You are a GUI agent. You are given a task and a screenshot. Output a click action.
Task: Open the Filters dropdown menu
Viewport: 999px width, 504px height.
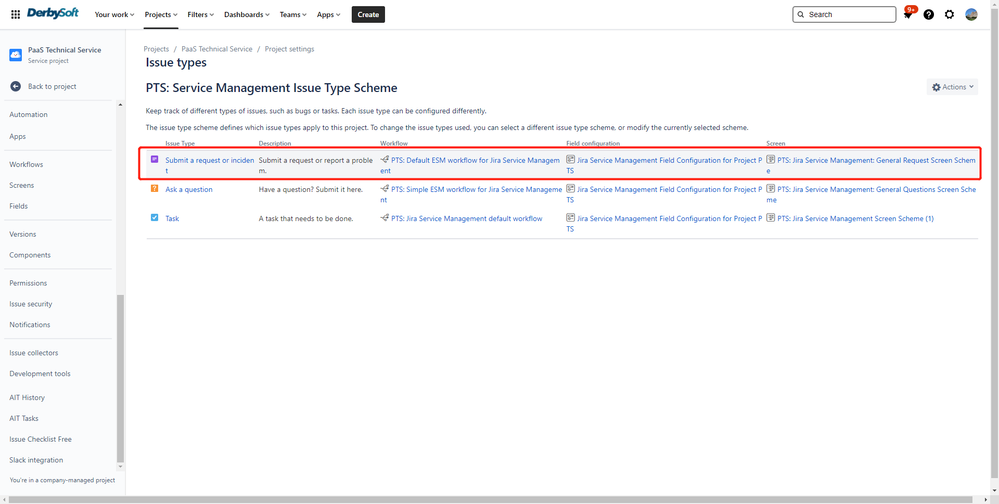201,15
